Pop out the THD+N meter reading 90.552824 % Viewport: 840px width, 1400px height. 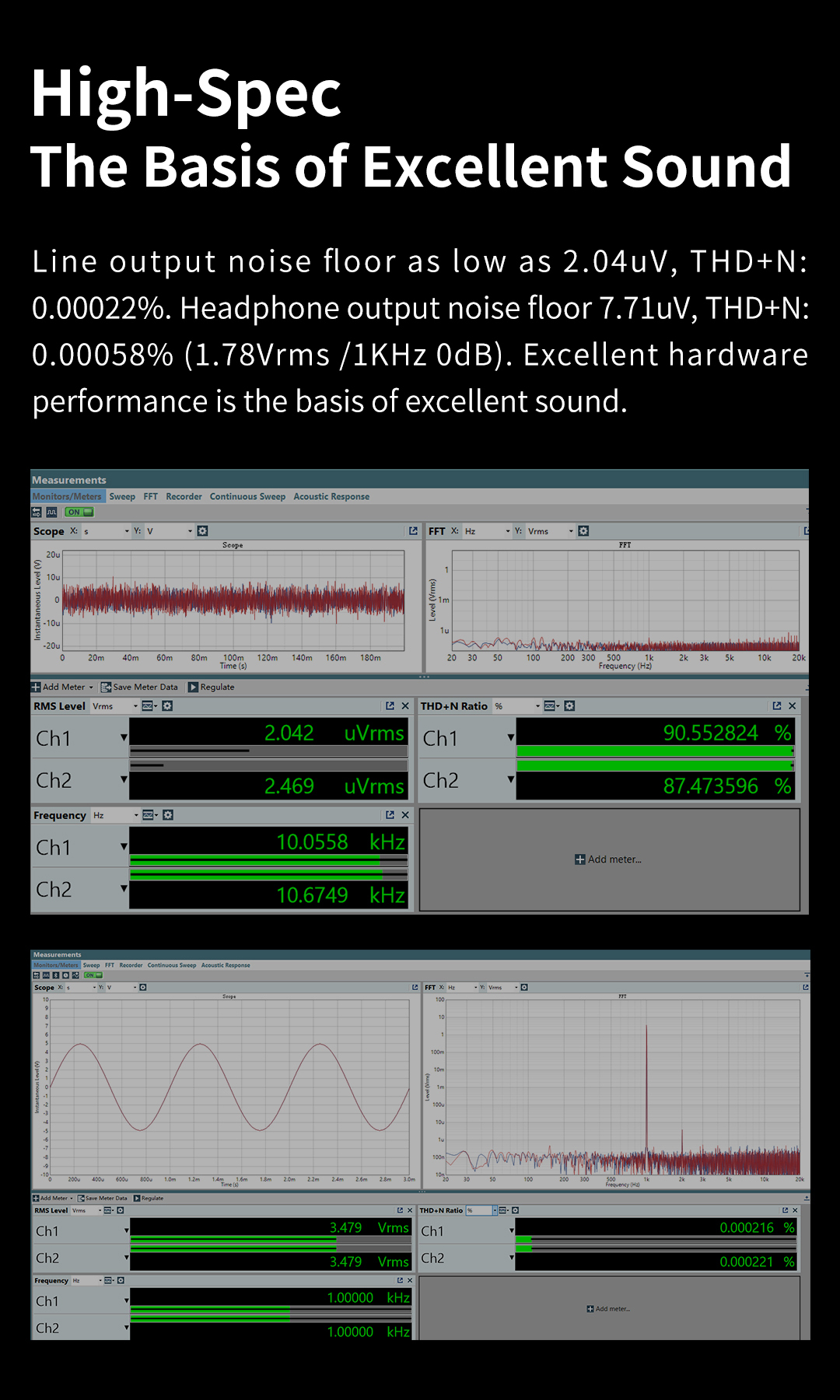click(x=776, y=706)
